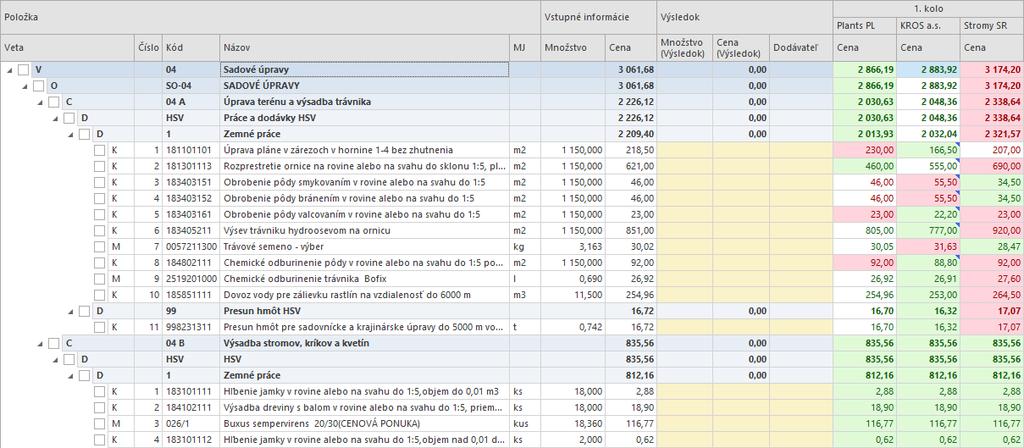Tick the checkbox of row SO-04
Image resolution: width=1024 pixels, height=448 pixels.
[x=39, y=86]
